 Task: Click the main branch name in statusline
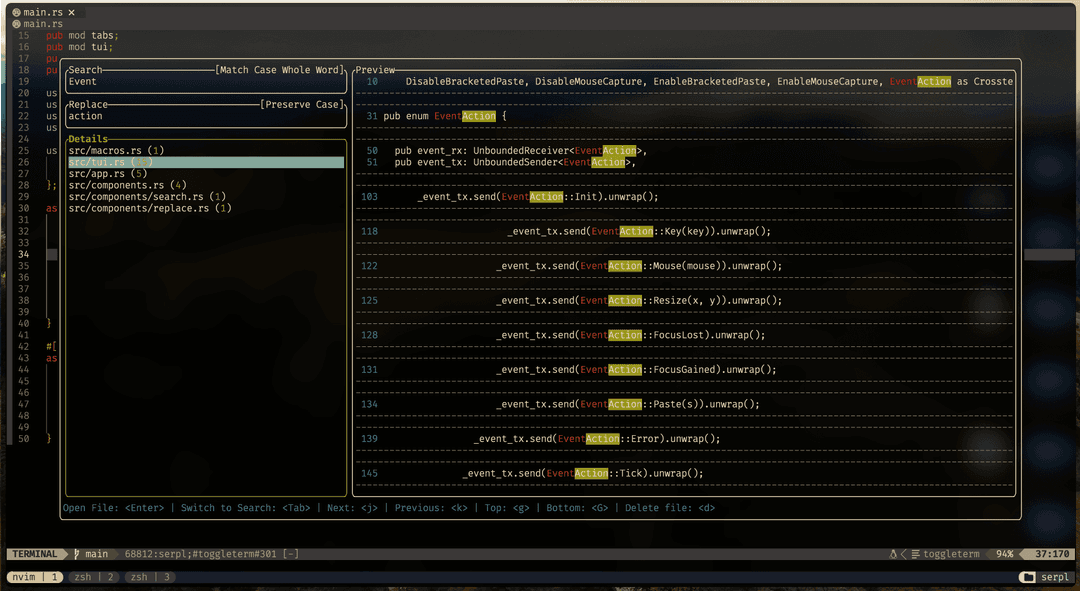(x=96, y=554)
